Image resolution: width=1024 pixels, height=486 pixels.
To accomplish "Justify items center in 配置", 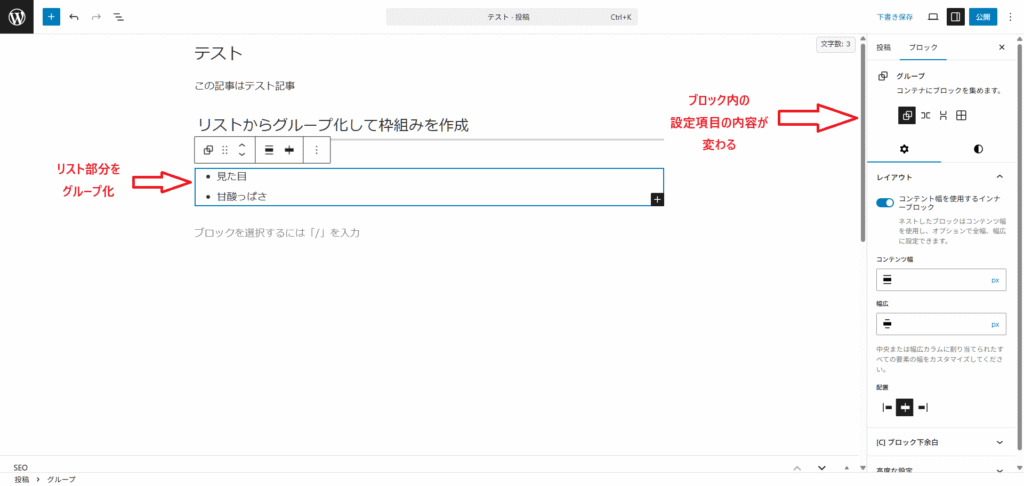I will (904, 408).
